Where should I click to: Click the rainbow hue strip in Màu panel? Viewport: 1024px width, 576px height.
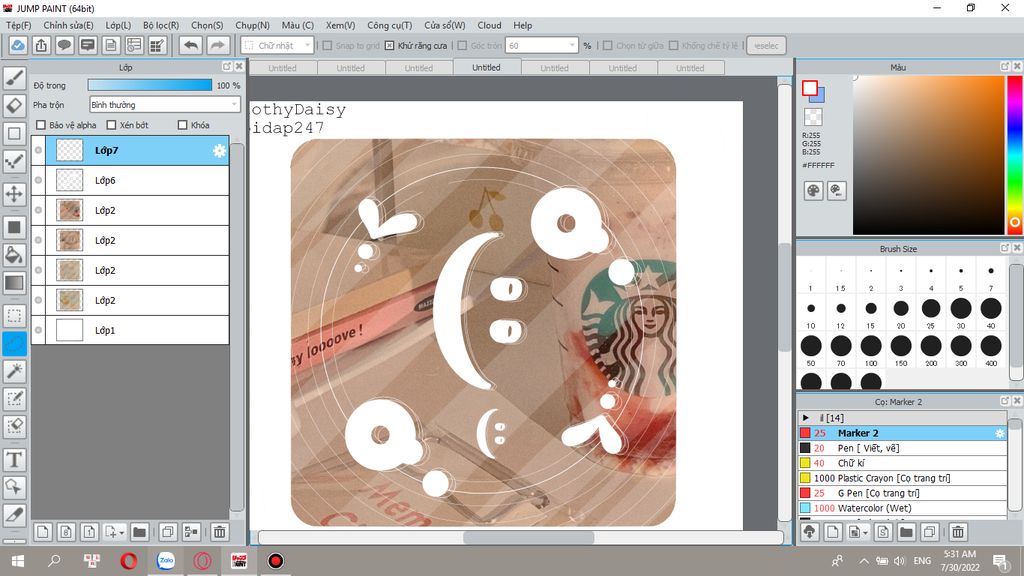(x=1015, y=155)
